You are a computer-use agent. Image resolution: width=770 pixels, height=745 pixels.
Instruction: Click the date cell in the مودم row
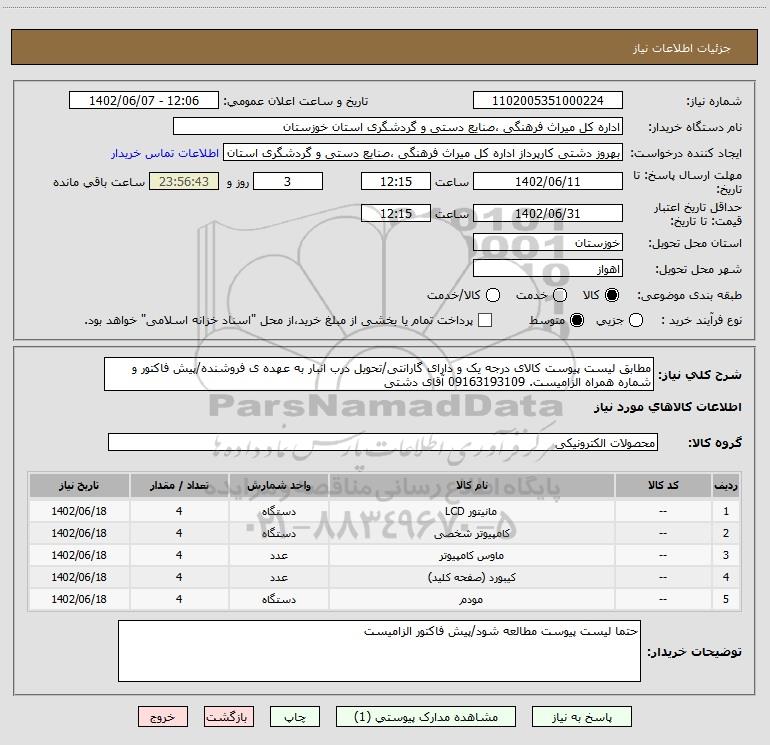[x=79, y=599]
